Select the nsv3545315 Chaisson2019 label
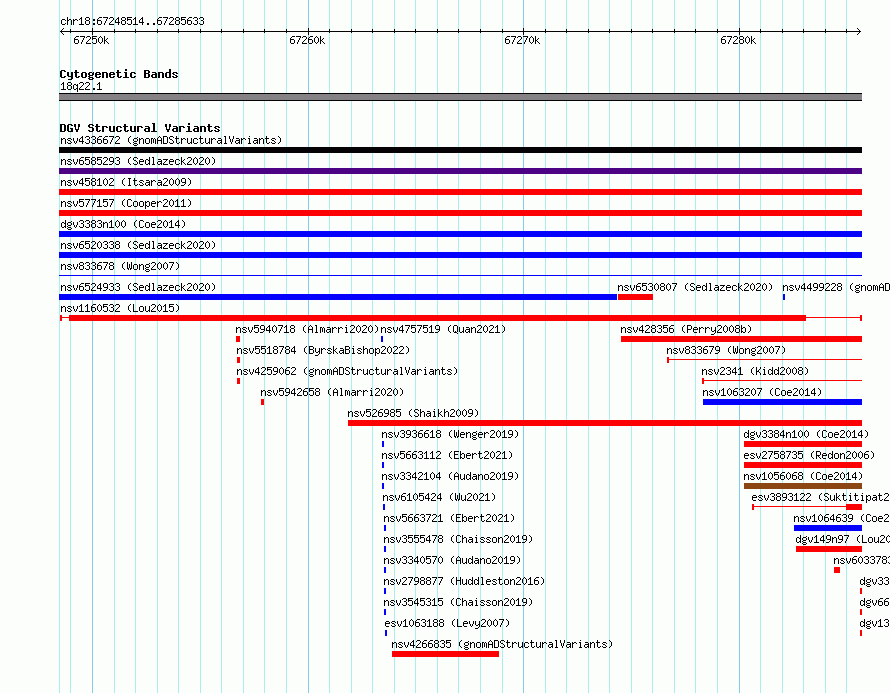The image size is (890, 693). (x=458, y=602)
